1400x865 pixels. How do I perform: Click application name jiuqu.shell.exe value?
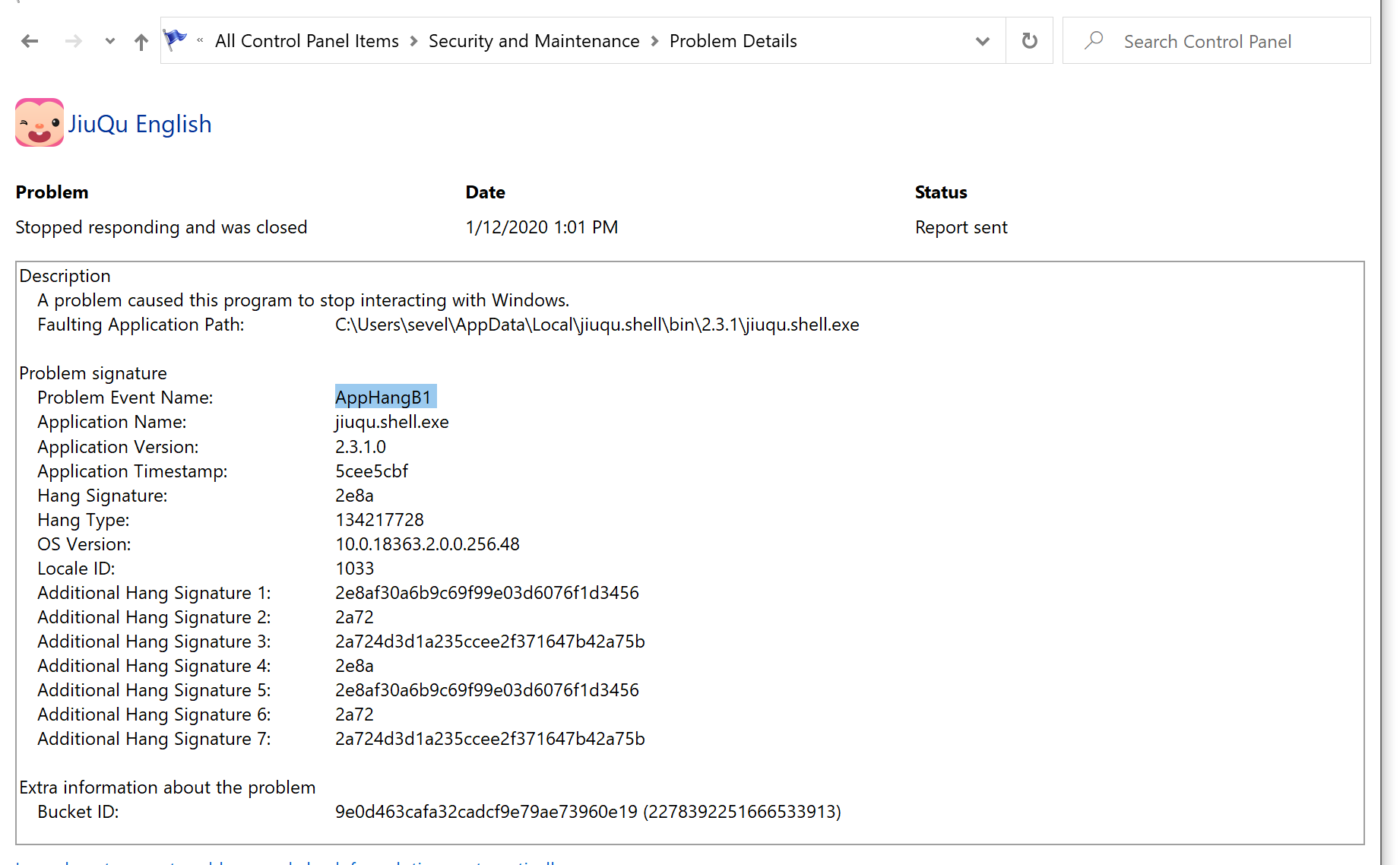click(x=392, y=422)
